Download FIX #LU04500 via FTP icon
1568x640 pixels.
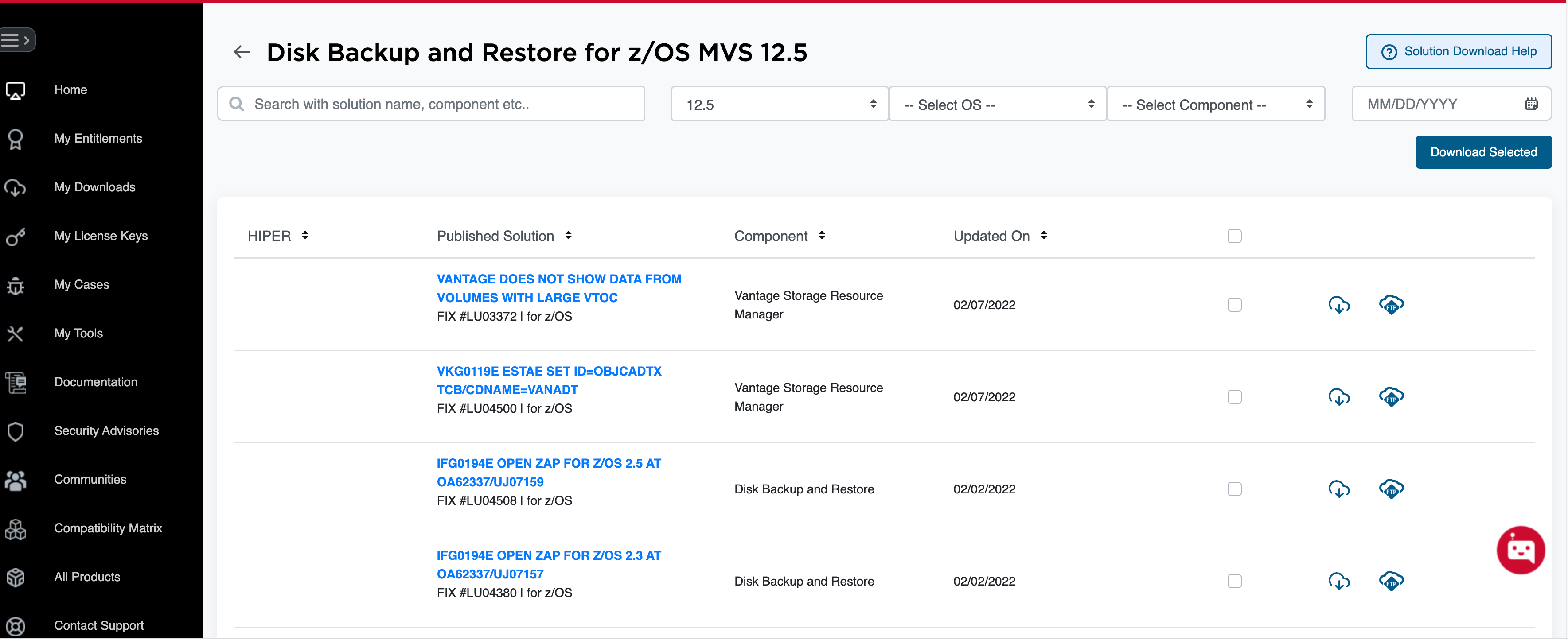[x=1391, y=397]
